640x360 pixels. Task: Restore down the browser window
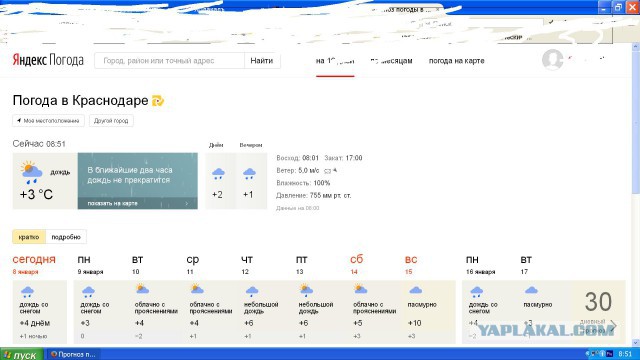pos(618,7)
